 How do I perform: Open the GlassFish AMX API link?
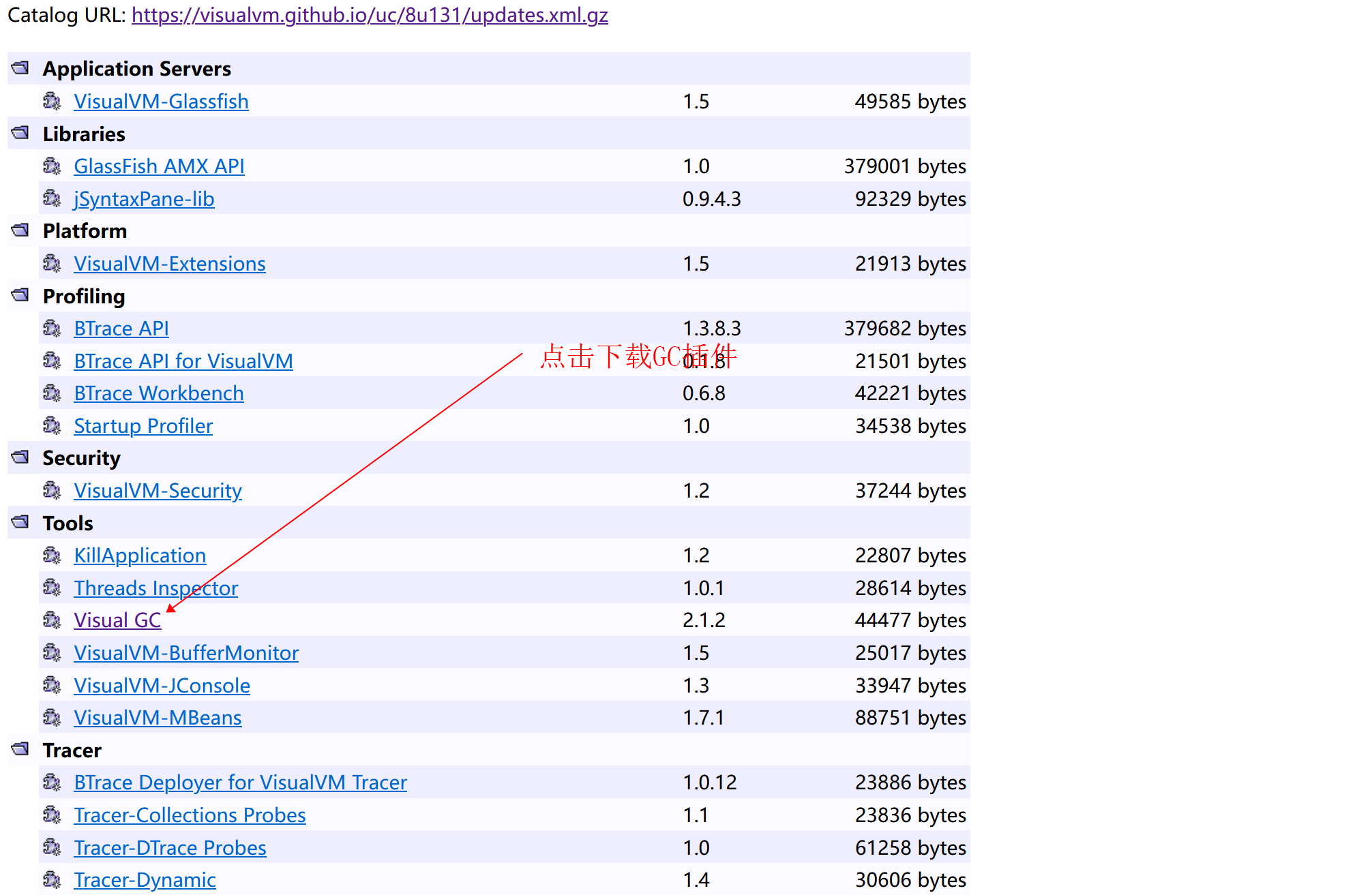pos(159,166)
